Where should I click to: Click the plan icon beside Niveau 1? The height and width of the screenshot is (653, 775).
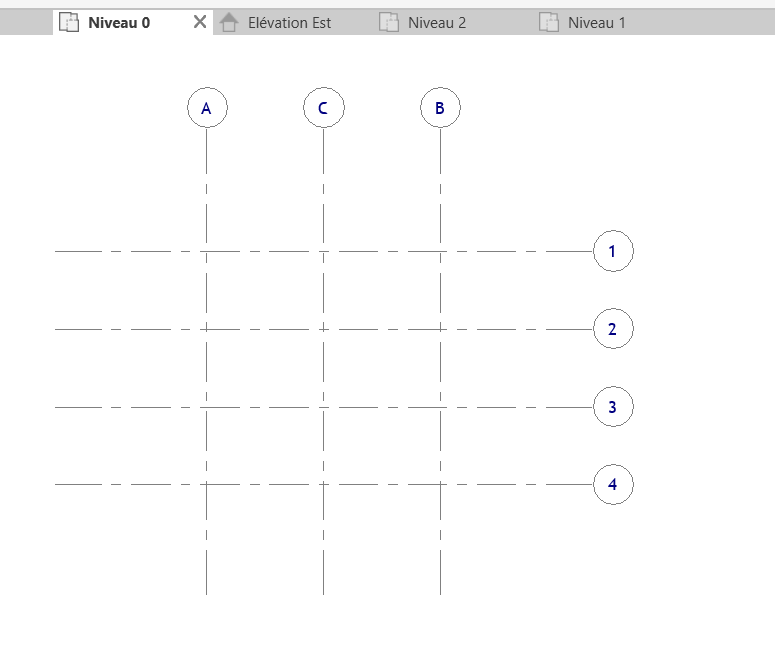pyautogui.click(x=549, y=22)
